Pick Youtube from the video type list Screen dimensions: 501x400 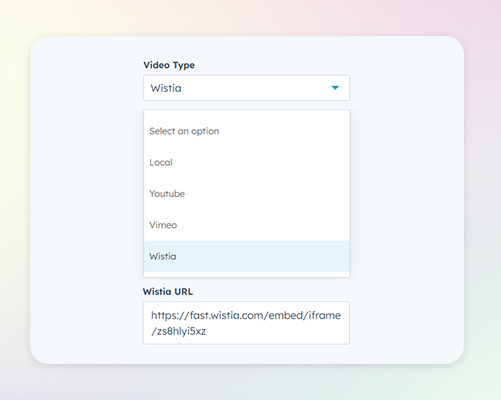coord(247,194)
